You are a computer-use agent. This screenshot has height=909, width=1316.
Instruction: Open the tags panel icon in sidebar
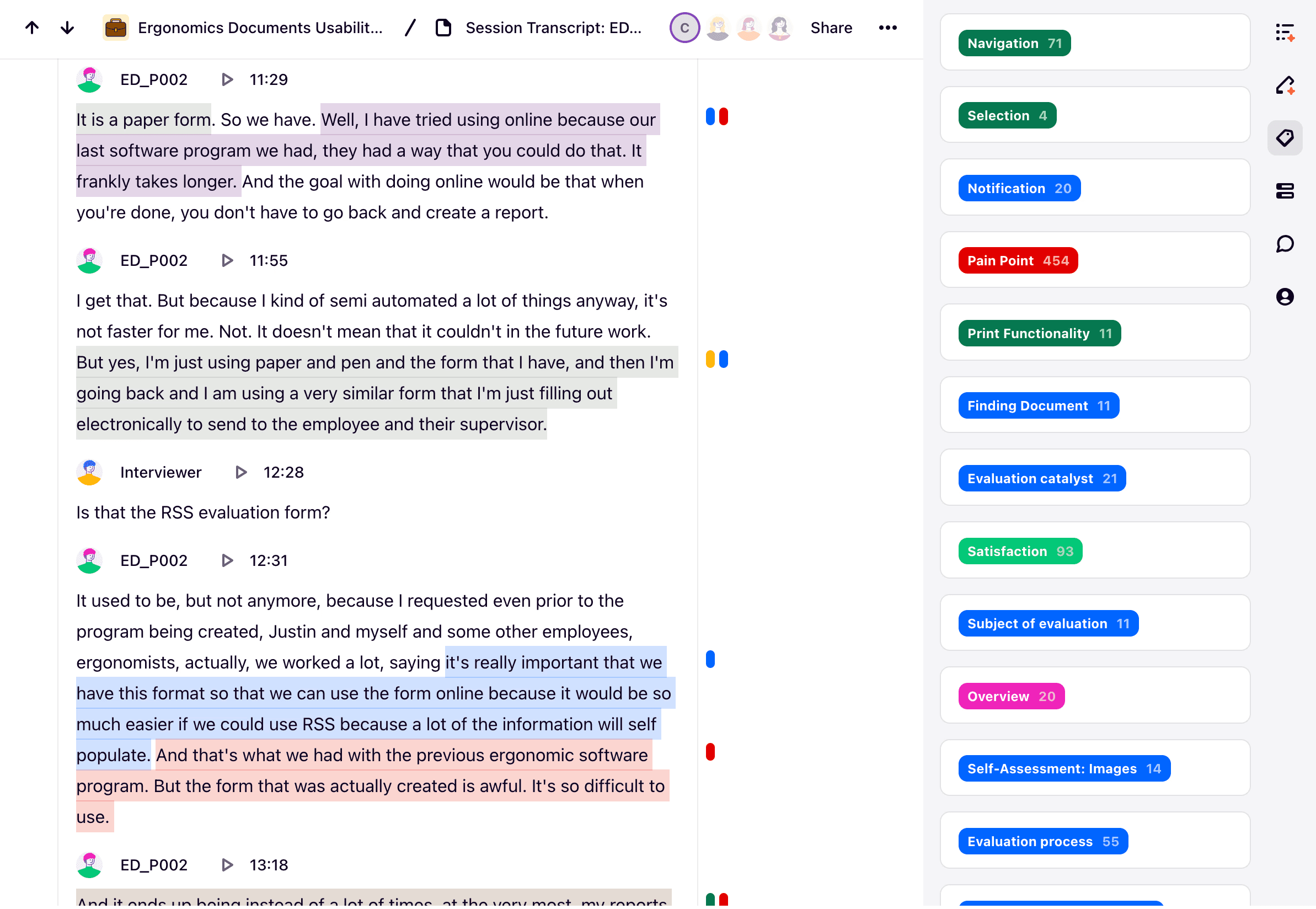click(1284, 138)
